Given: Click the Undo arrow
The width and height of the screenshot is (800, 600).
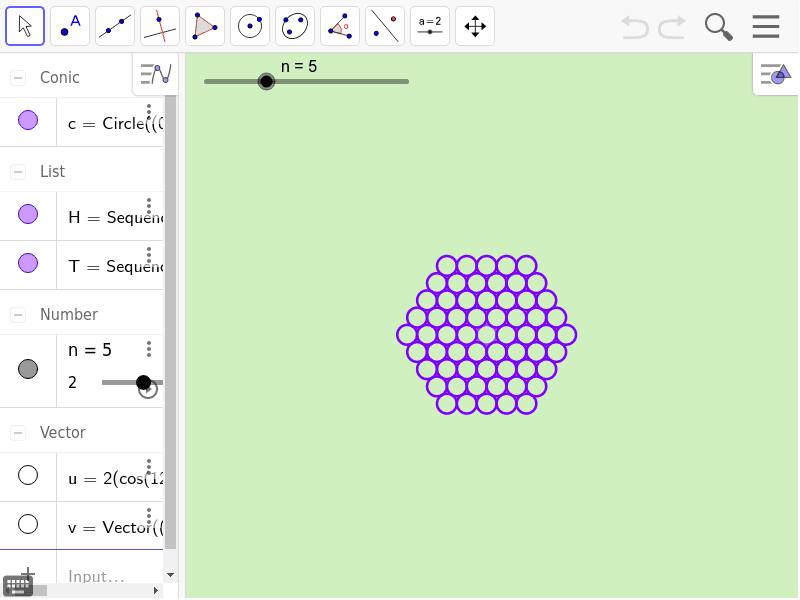Looking at the screenshot, I should point(634,27).
